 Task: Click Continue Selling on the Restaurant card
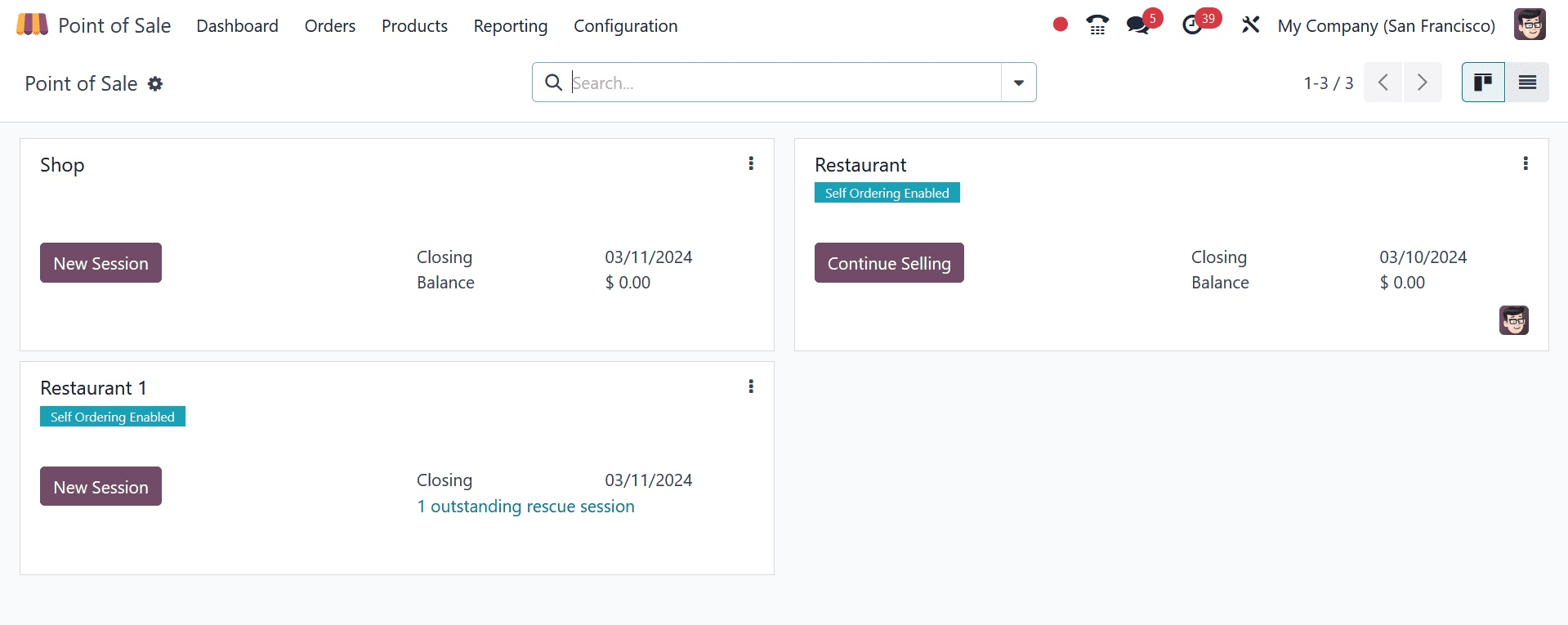click(x=889, y=263)
